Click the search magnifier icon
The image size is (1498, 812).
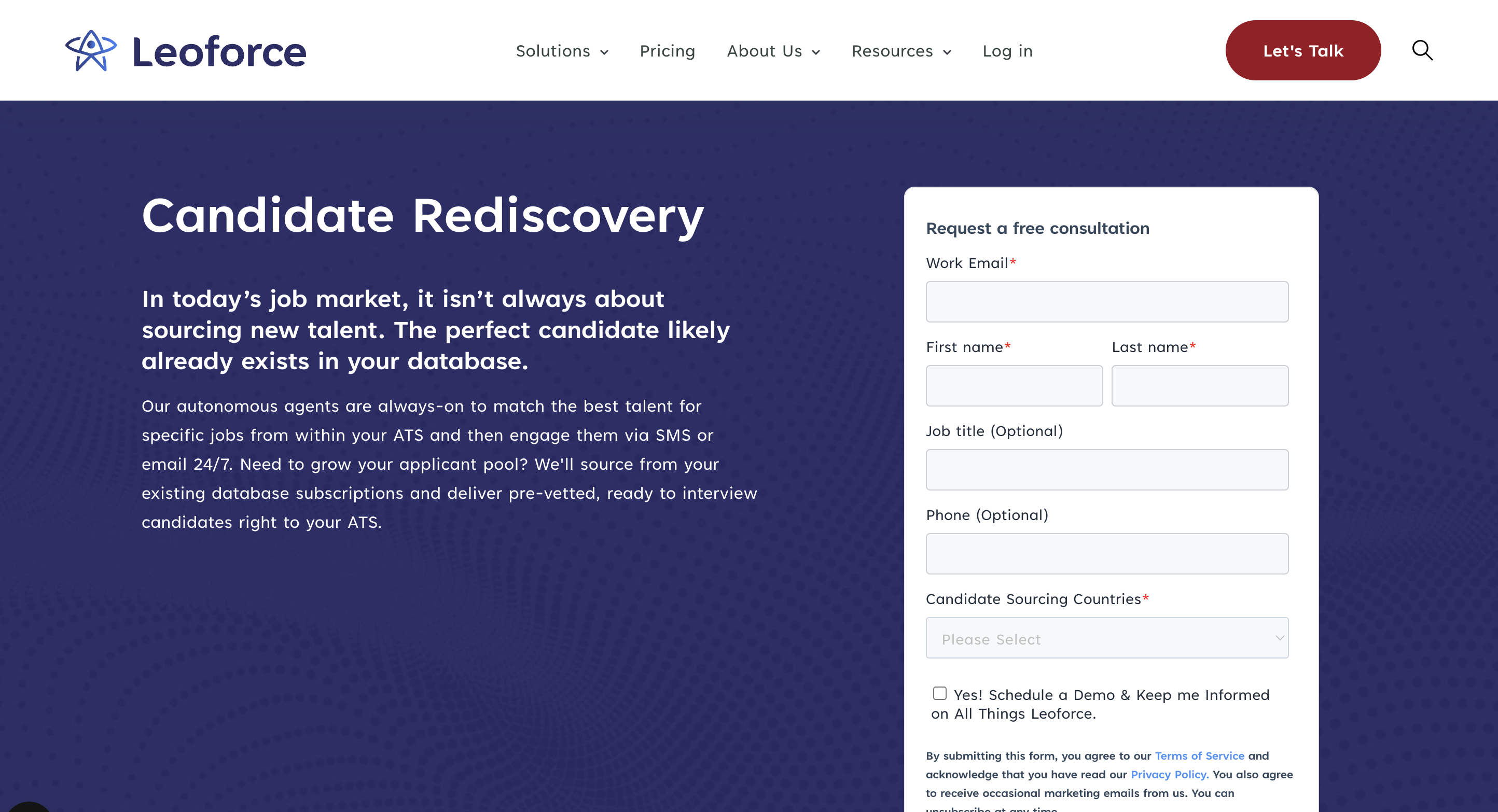1422,51
